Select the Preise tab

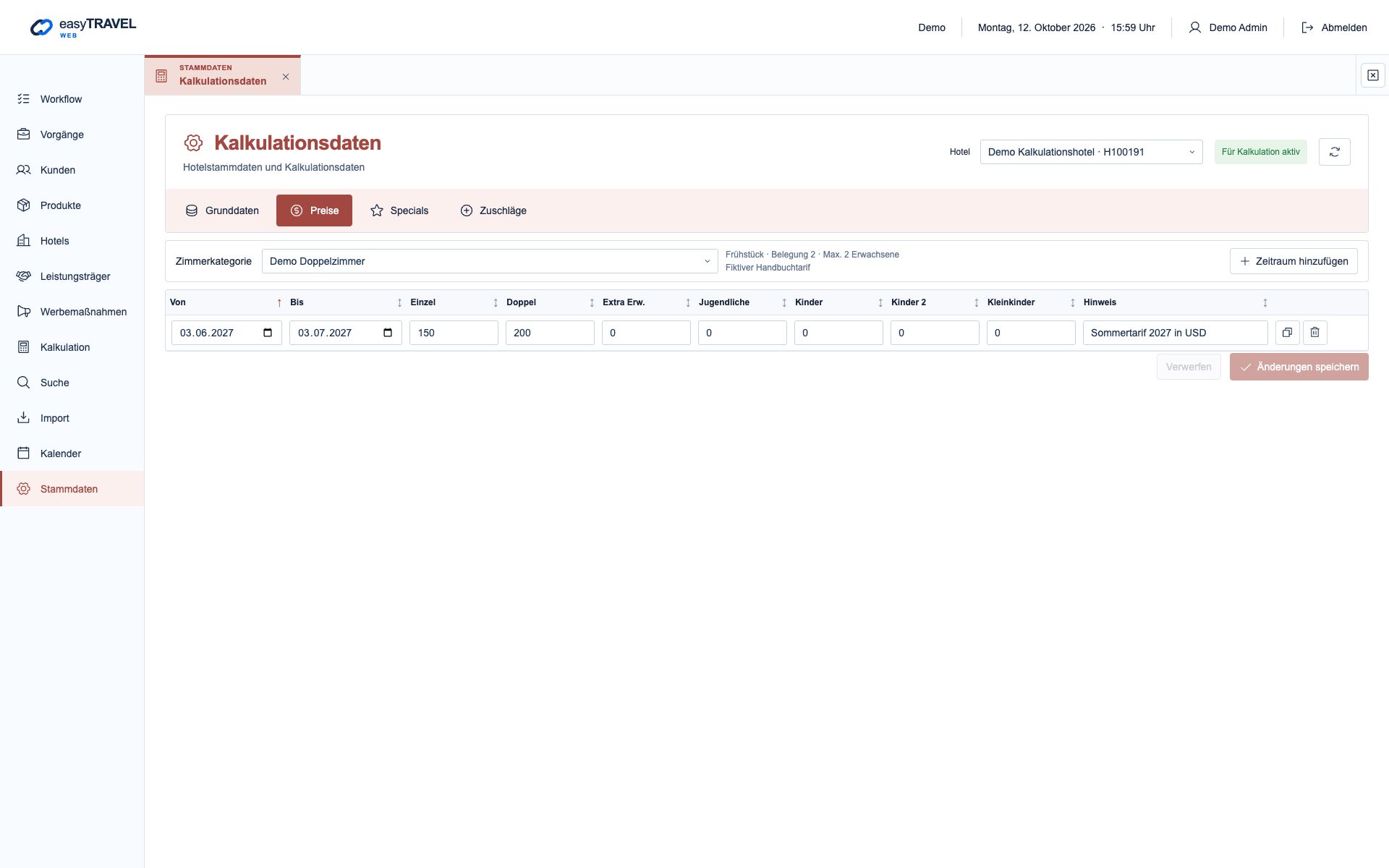(x=314, y=210)
